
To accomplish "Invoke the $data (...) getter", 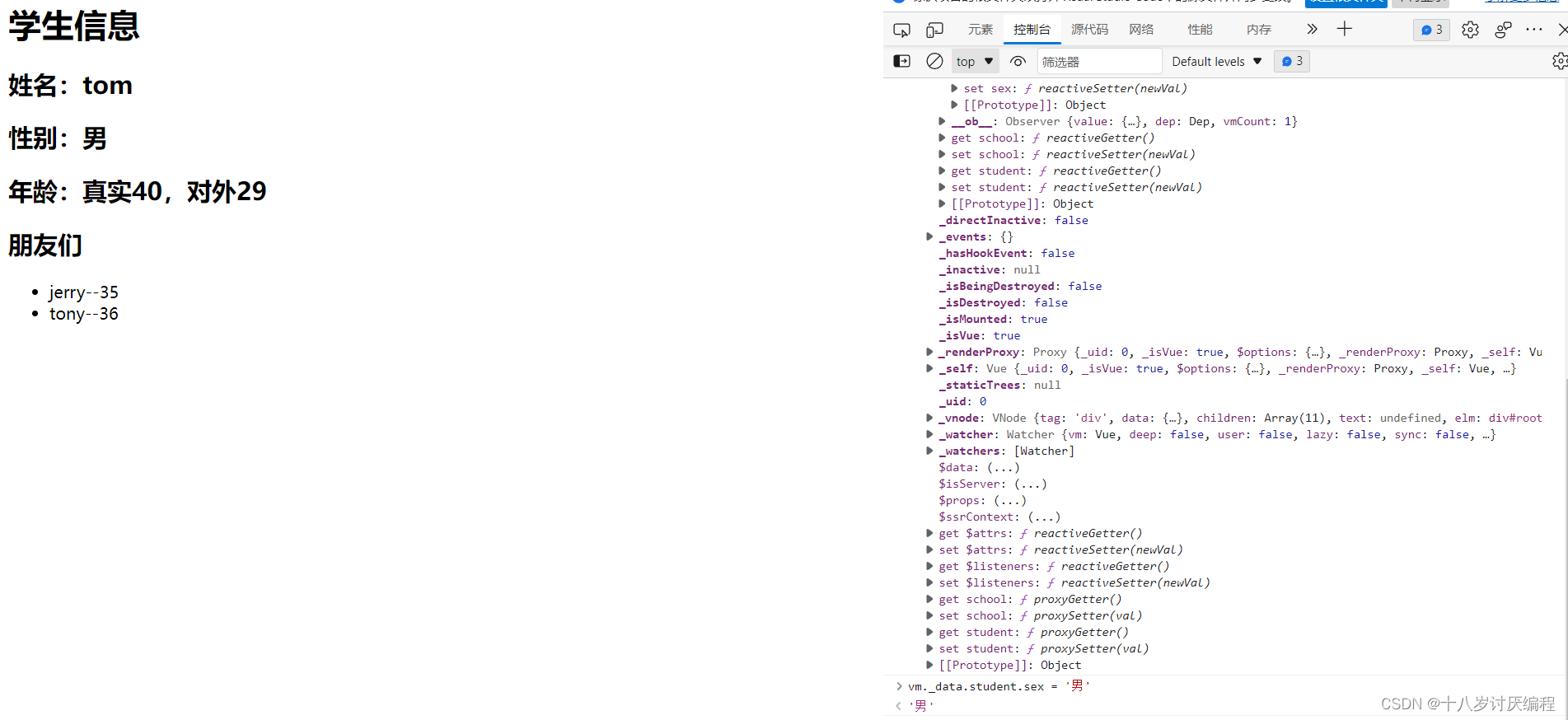I will click(x=1004, y=467).
